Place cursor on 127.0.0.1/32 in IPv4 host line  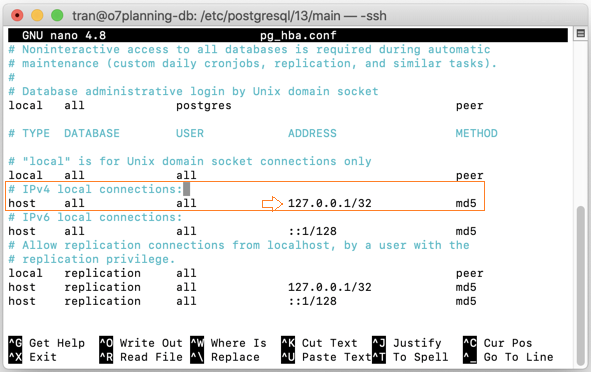click(330, 204)
